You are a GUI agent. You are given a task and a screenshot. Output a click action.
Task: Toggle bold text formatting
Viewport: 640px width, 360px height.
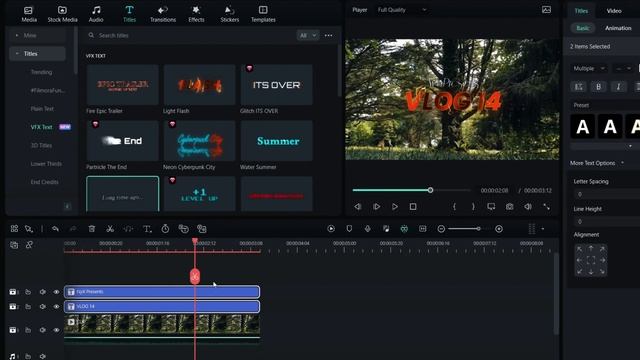tap(598, 87)
